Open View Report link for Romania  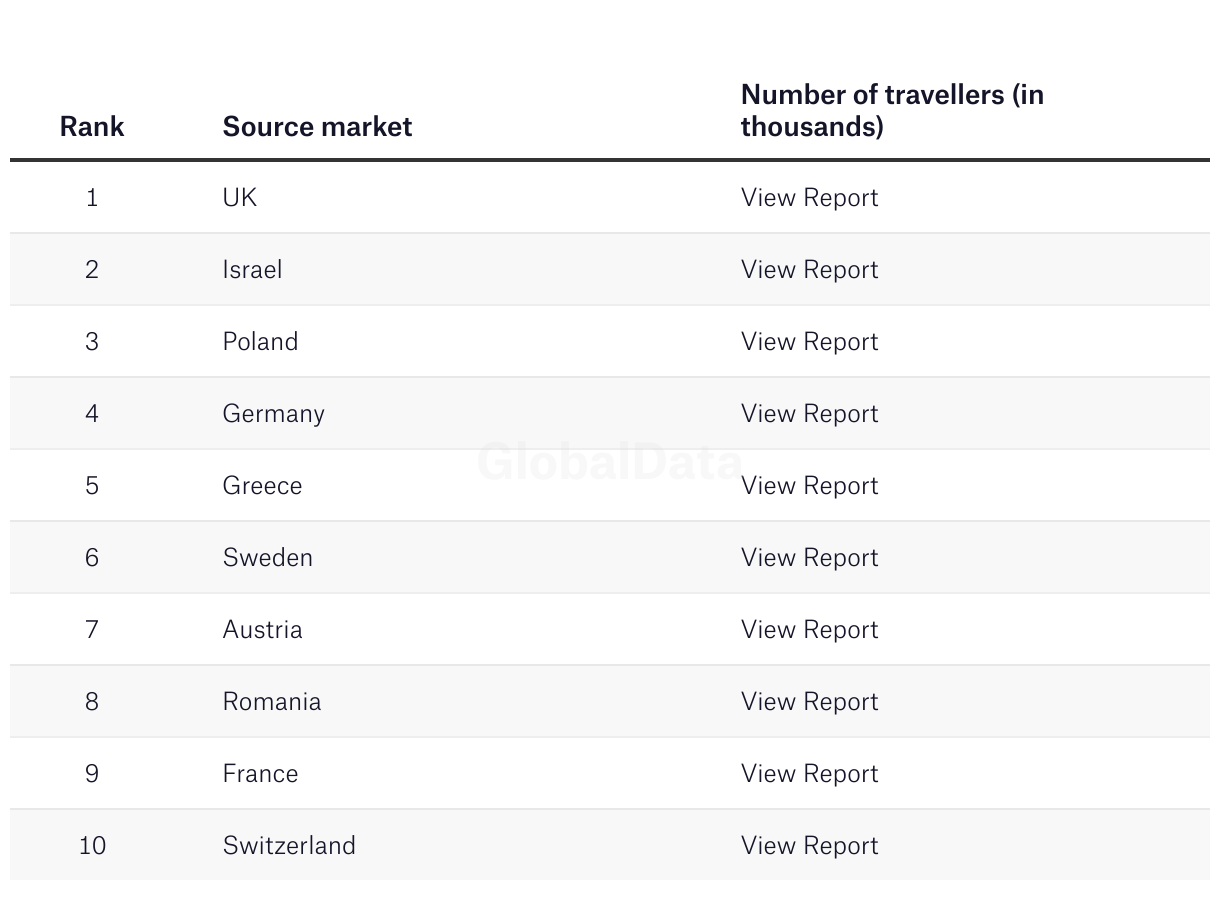[x=809, y=702]
